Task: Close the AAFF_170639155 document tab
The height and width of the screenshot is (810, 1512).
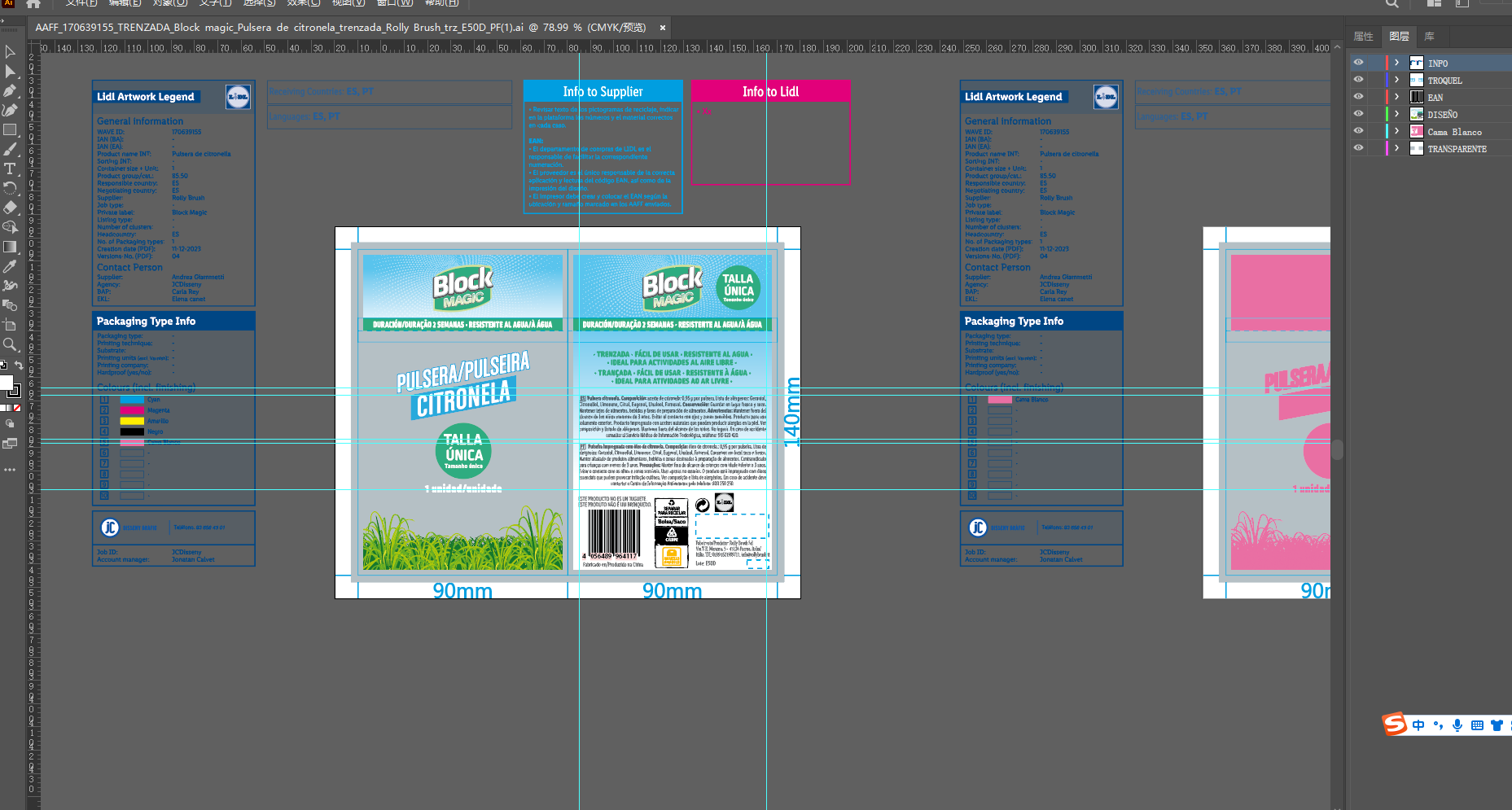Action: pos(663,28)
